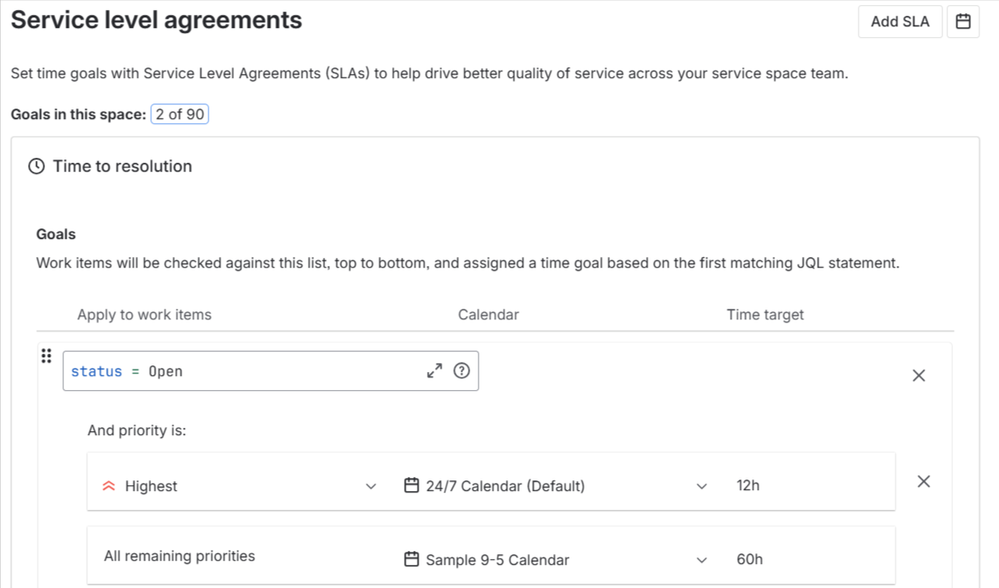The width and height of the screenshot is (999, 588).
Task: Click calendar icon next to 24/7 Calendar
Action: click(411, 485)
